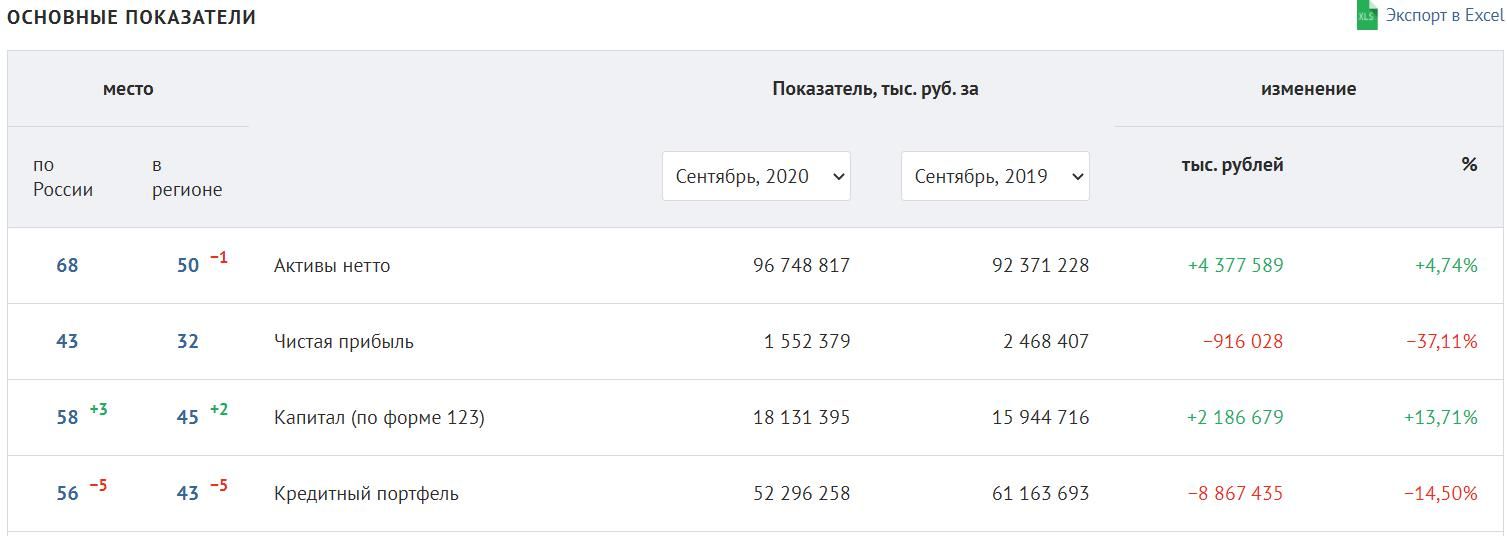
Task: Click the % change column header
Action: click(1469, 164)
